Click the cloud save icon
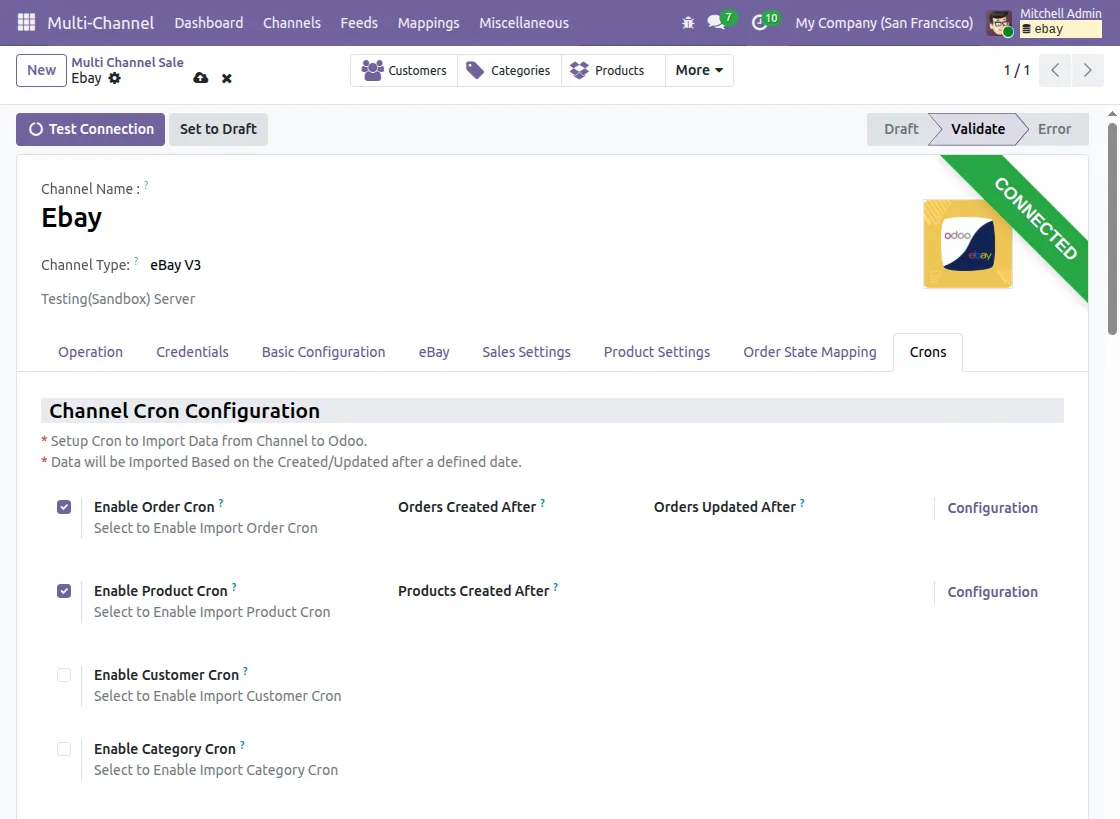 (201, 78)
